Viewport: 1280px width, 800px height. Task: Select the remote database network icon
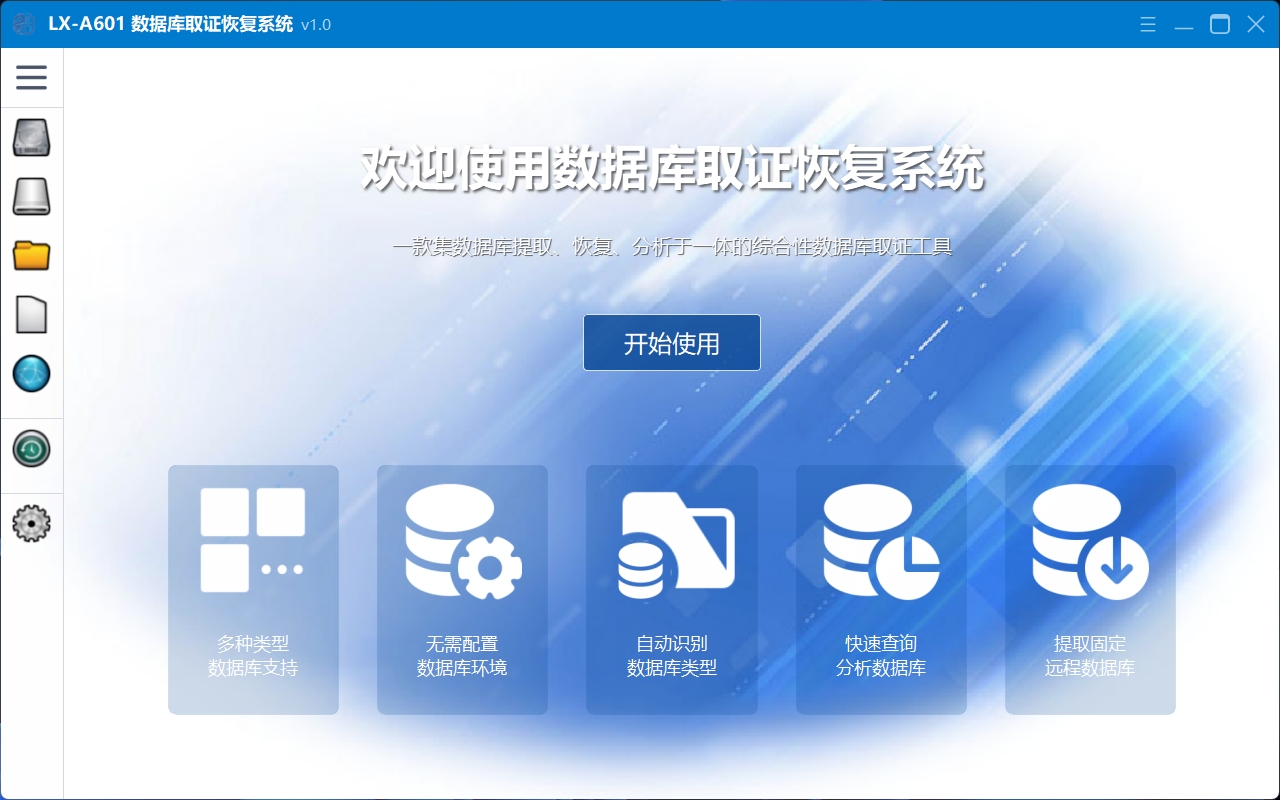(31, 373)
